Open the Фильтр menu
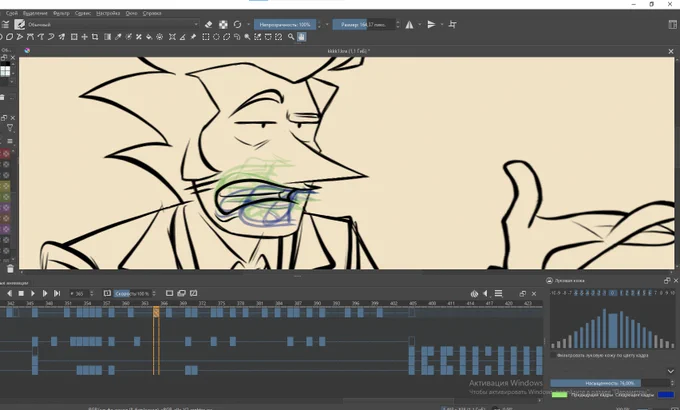The image size is (680, 410). (61, 13)
